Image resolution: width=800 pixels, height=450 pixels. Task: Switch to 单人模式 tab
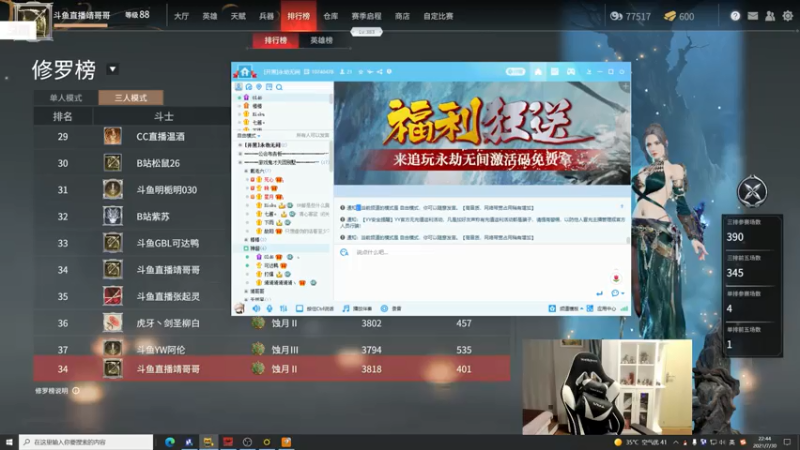[66, 97]
